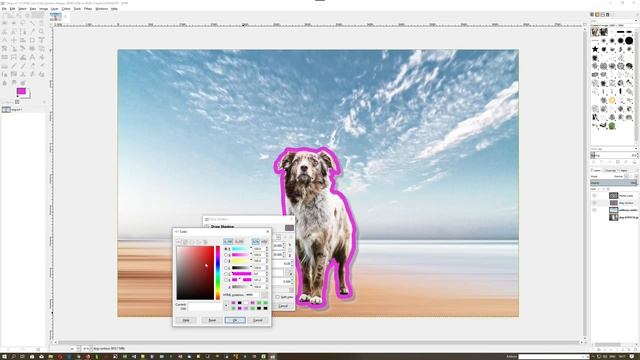Click the third dock tab icon above brushes

602,14
